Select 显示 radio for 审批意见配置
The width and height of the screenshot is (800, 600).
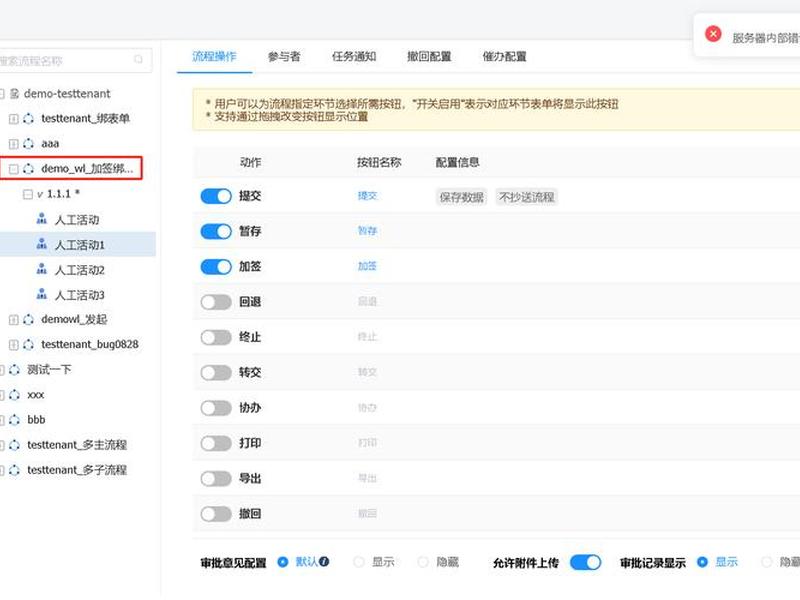click(359, 562)
